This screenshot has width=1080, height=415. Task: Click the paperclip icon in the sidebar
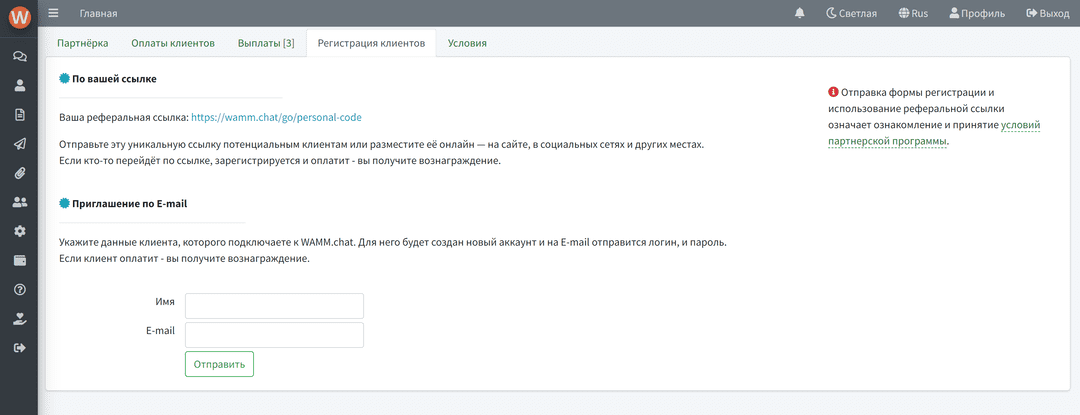[x=19, y=173]
